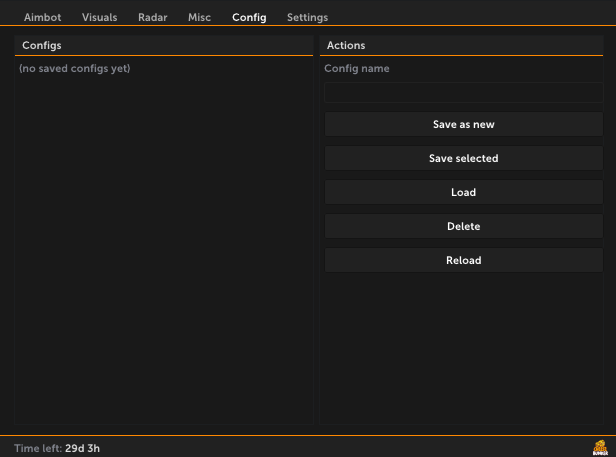Click the orange logo icon in footer
Image resolution: width=616 pixels, height=457 pixels.
tap(600, 448)
